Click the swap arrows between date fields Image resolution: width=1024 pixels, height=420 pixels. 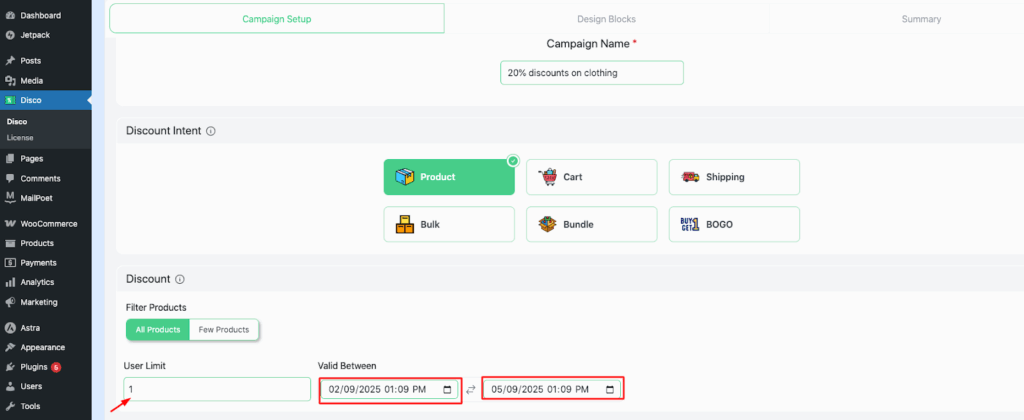pyautogui.click(x=471, y=390)
